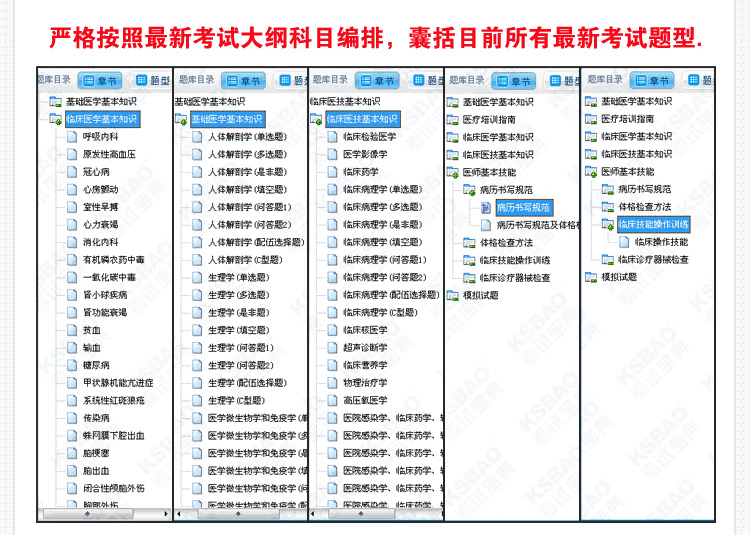Click the page icon beside 人体解剖学 (填空题)
This screenshot has height=535, width=750.
197,190
